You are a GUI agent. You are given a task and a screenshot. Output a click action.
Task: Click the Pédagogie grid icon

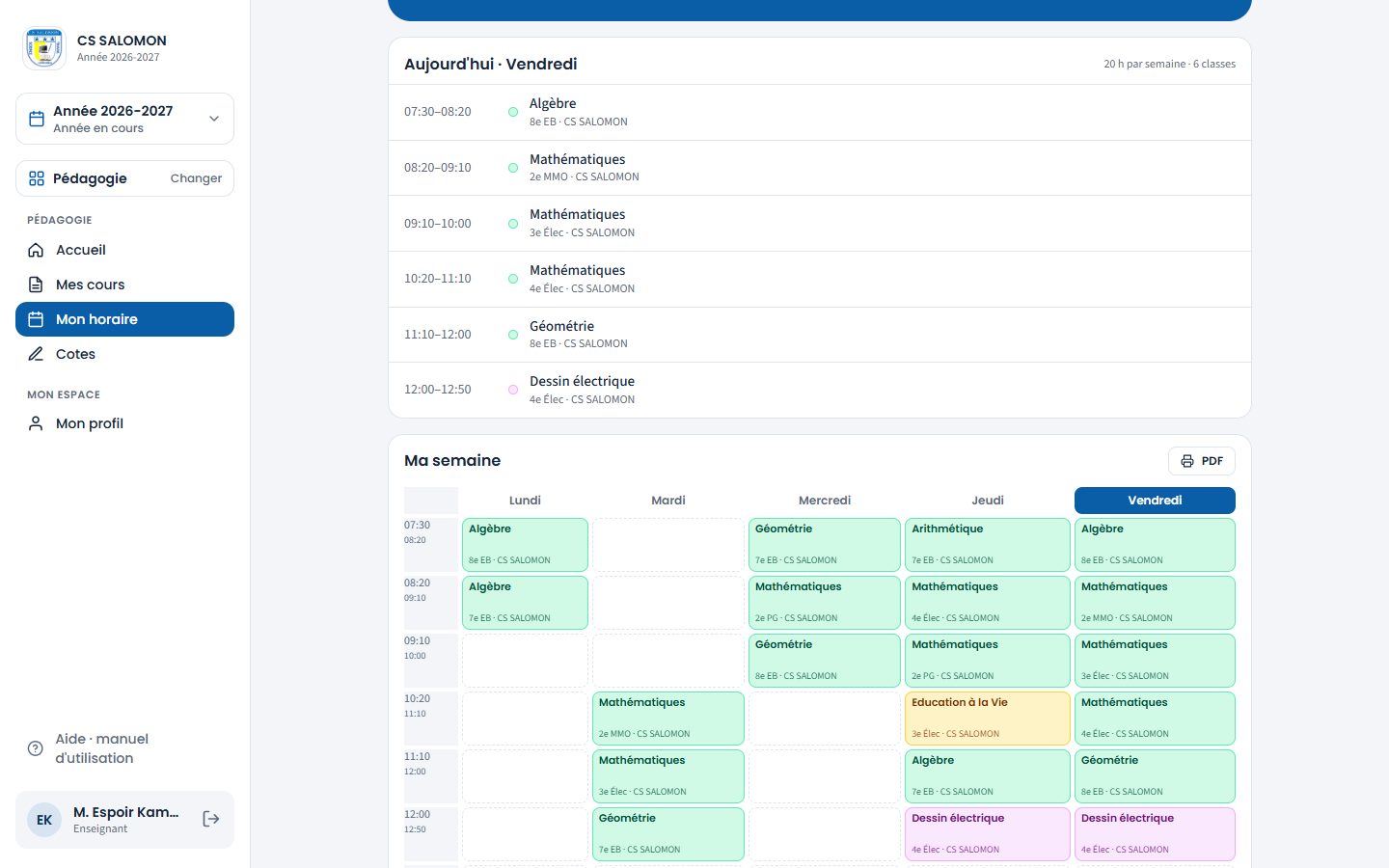(37, 178)
